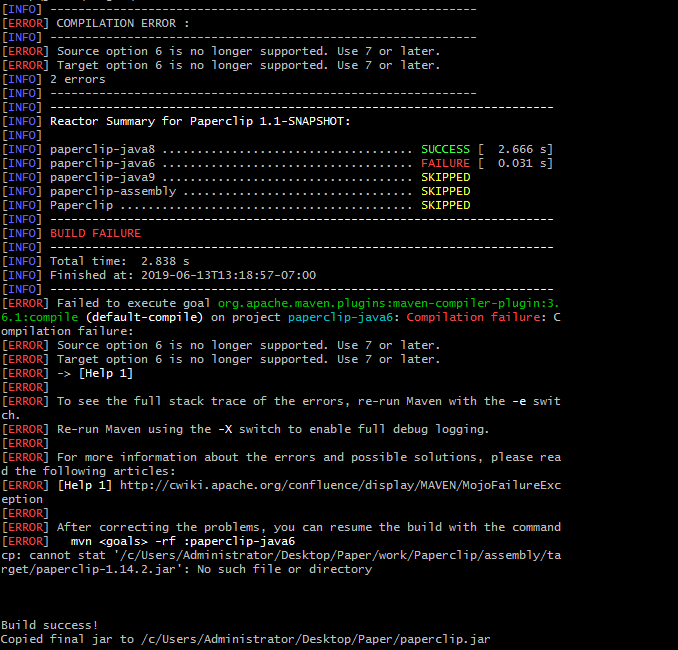The width and height of the screenshot is (678, 650).
Task: Click 'Total time: 2.838 s' line
Action: pyautogui.click(x=119, y=261)
